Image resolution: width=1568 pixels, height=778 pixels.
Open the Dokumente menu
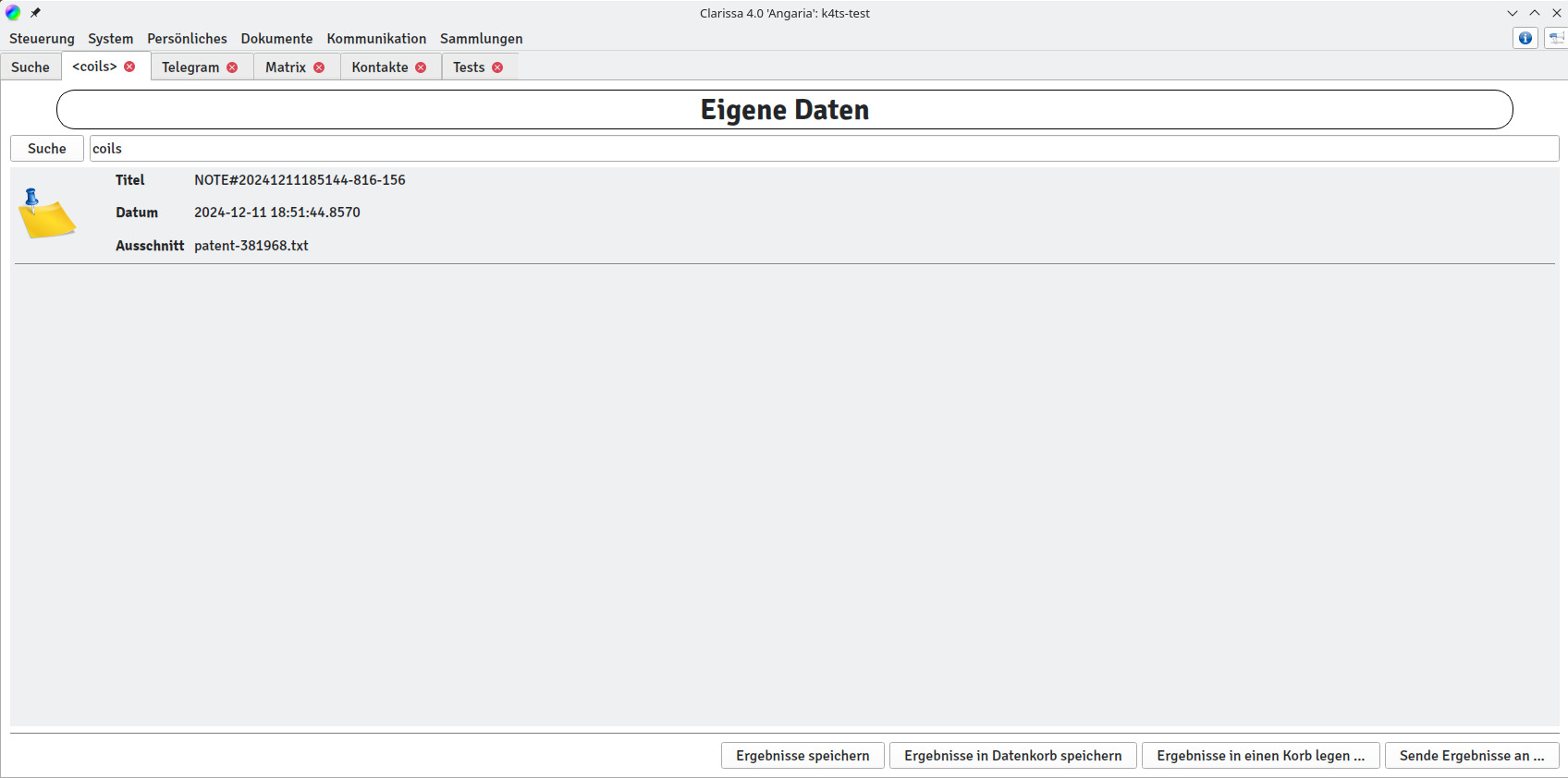click(x=276, y=39)
